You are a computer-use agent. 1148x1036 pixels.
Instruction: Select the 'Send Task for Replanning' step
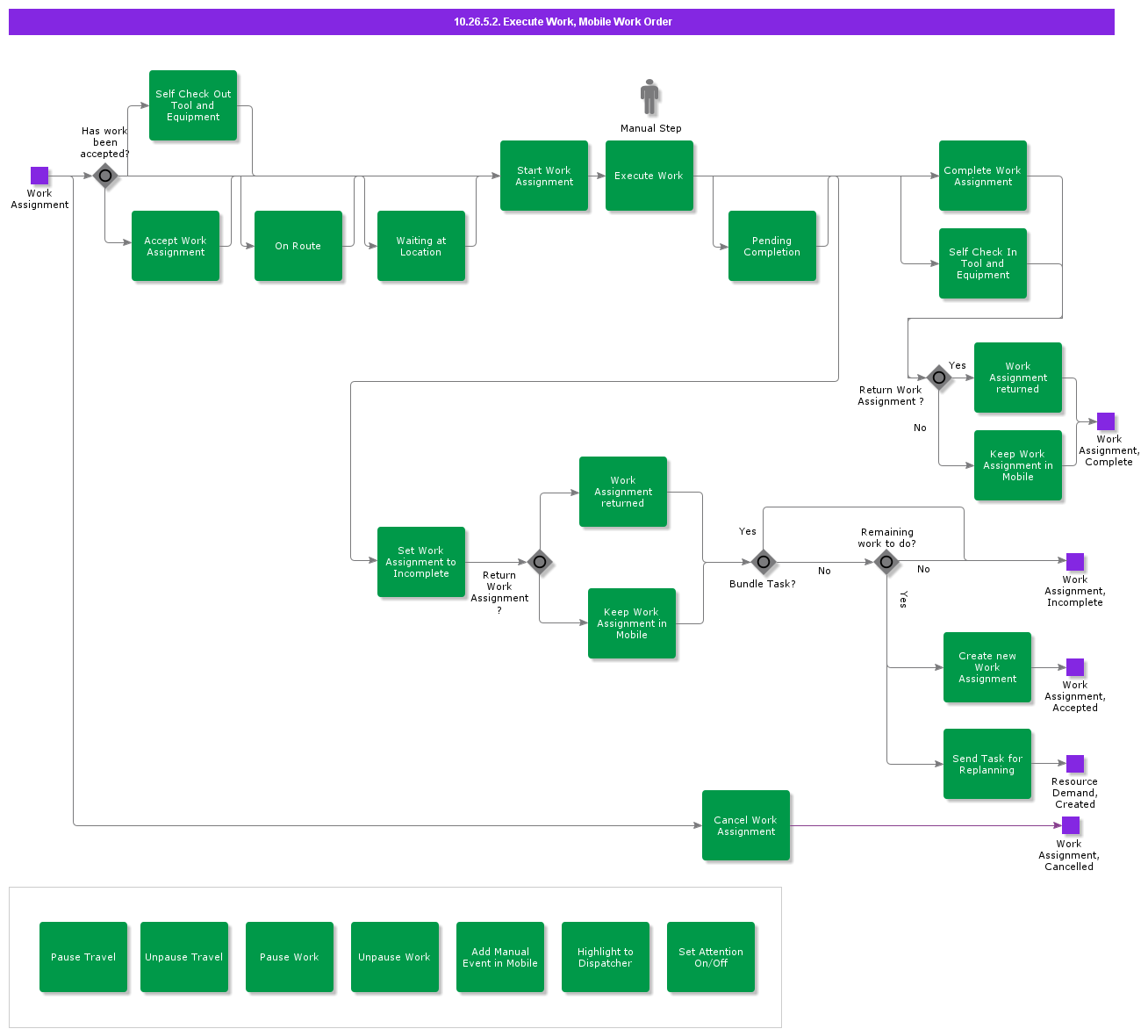pos(987,764)
